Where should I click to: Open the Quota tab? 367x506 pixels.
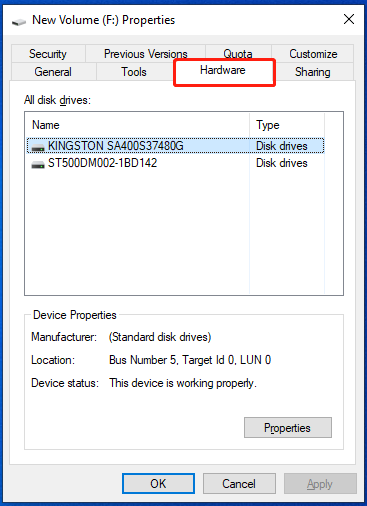pyautogui.click(x=238, y=54)
